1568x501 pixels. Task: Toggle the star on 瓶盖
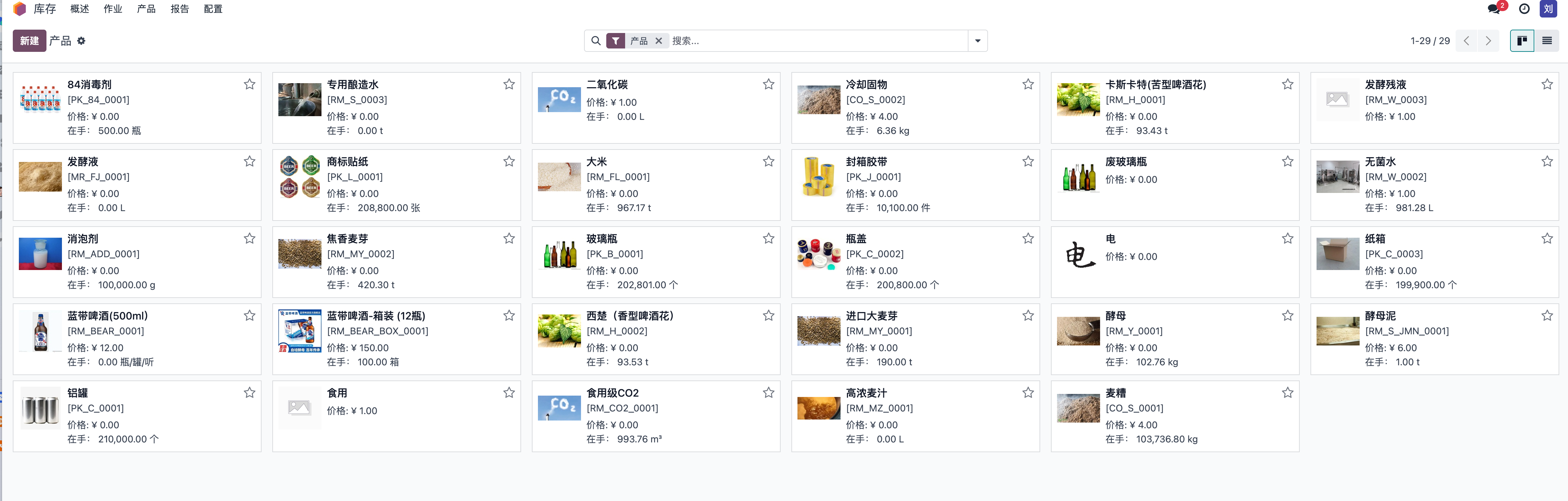point(1028,239)
